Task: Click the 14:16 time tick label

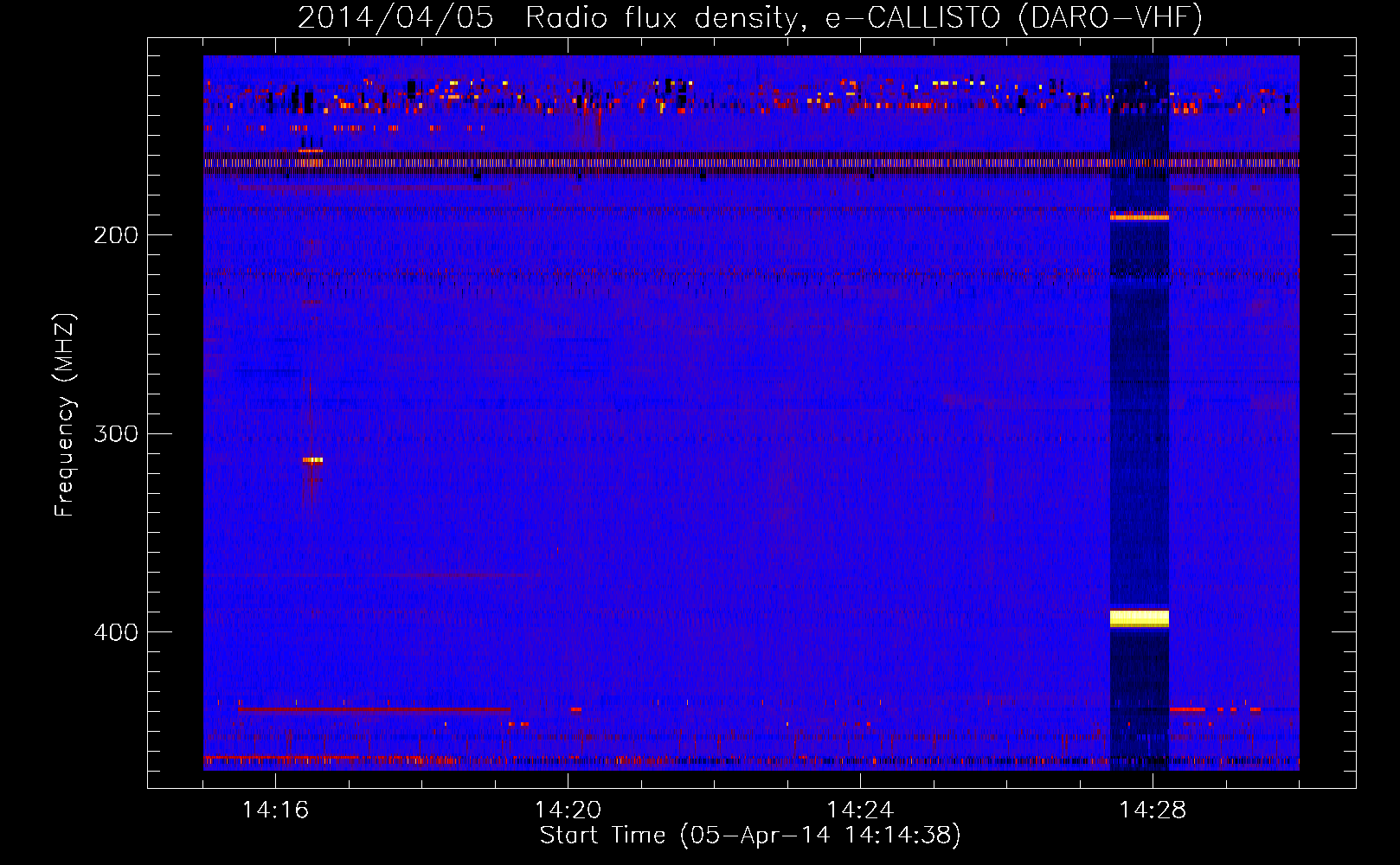Action: pos(275,810)
